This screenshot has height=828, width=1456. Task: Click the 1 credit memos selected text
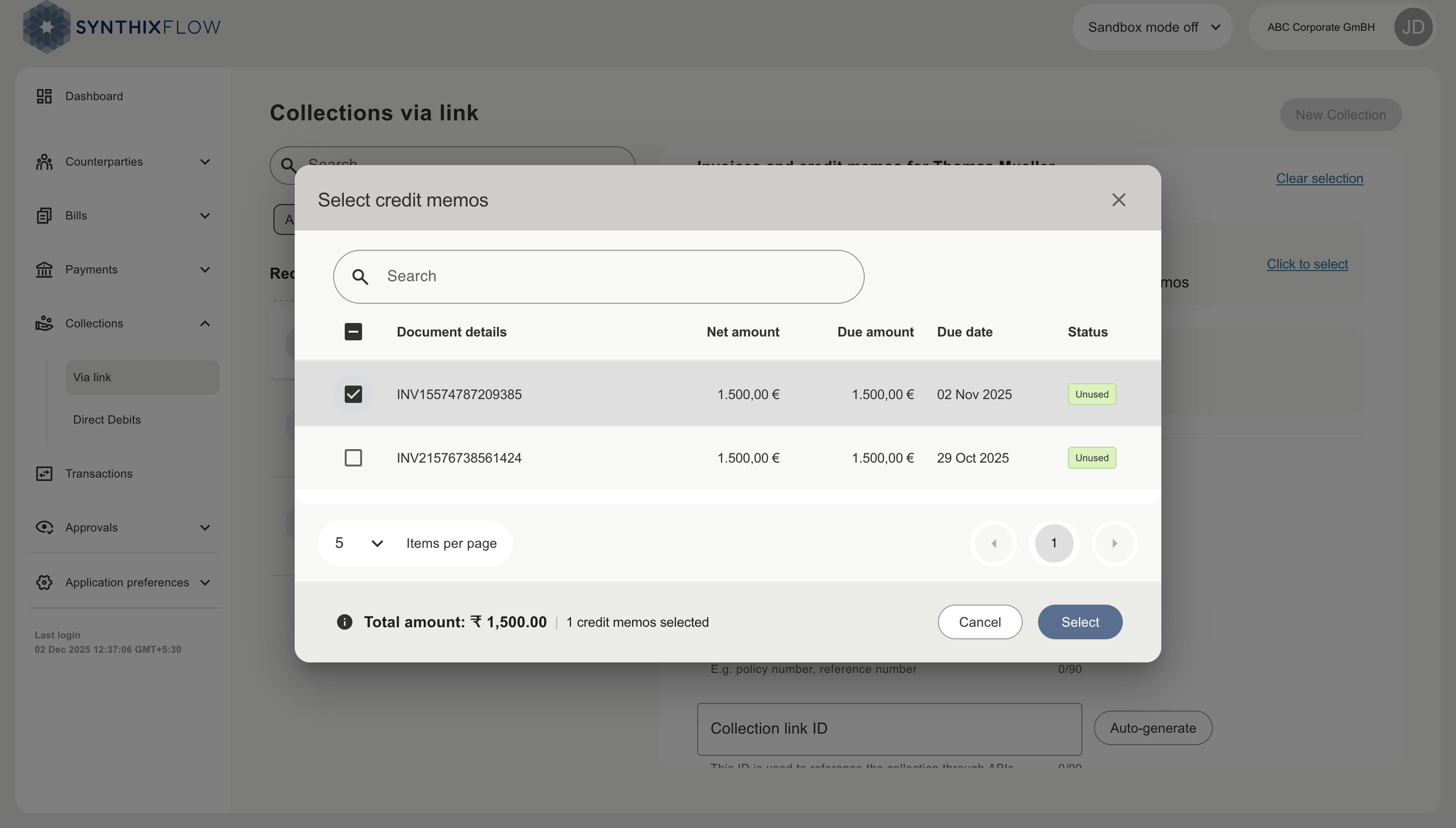(637, 622)
